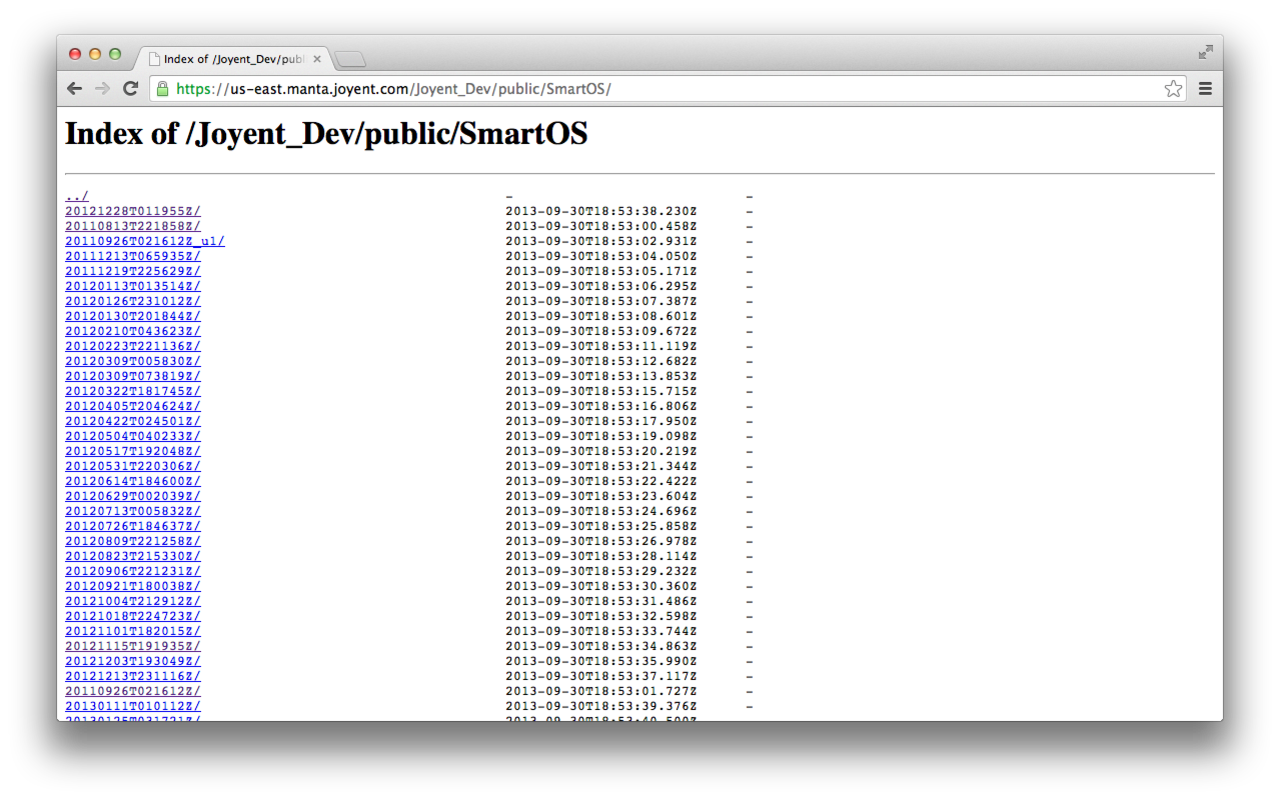The width and height of the screenshot is (1280, 800).
Task: Open the 20120713T005832Z/ directory link
Action: coord(133,511)
